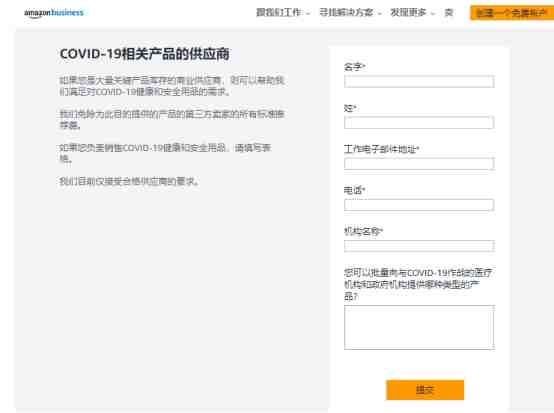Screen dimensions: 554x413
Task: Click the 工作电子邮件地址 field label
Action: [382, 149]
